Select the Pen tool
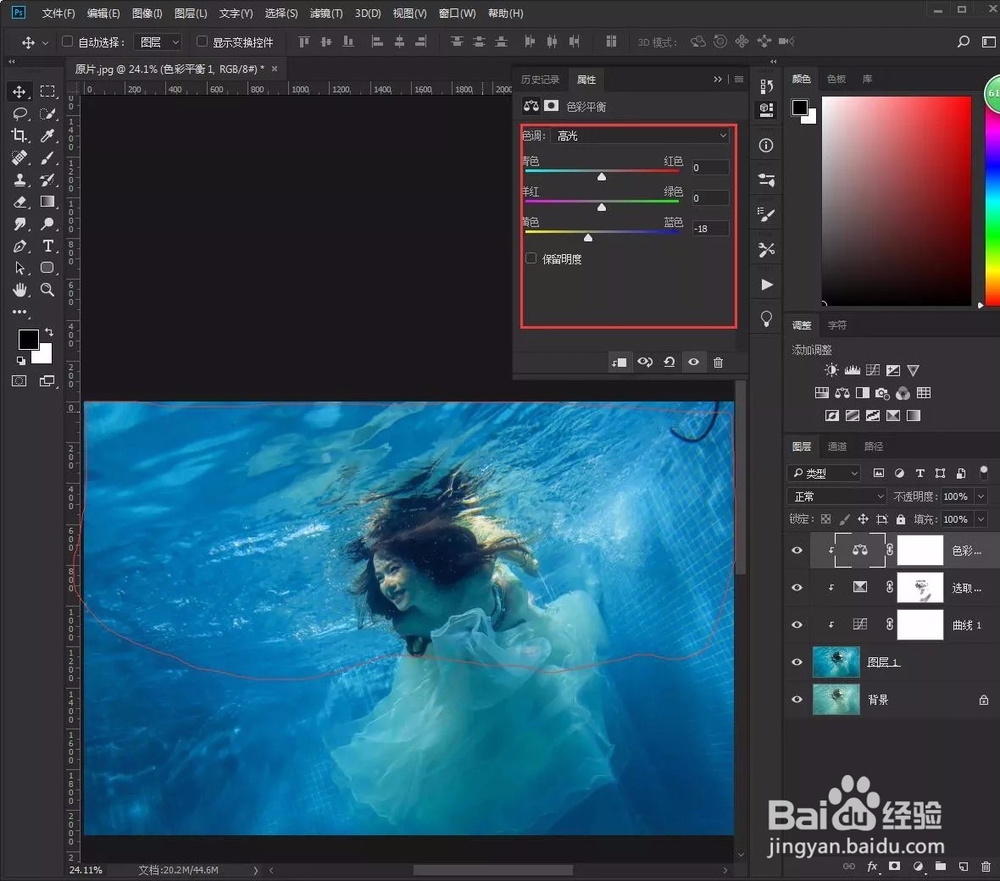 [x=19, y=246]
